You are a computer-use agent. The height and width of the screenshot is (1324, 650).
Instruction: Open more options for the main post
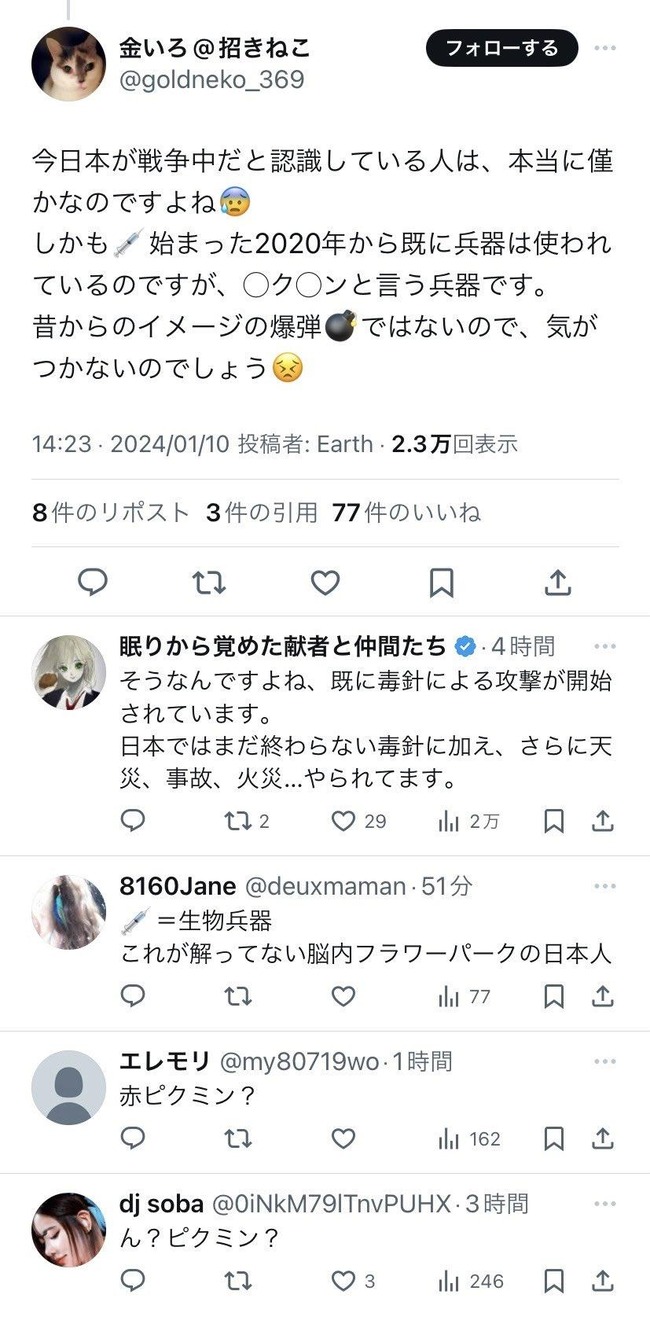tap(605, 48)
